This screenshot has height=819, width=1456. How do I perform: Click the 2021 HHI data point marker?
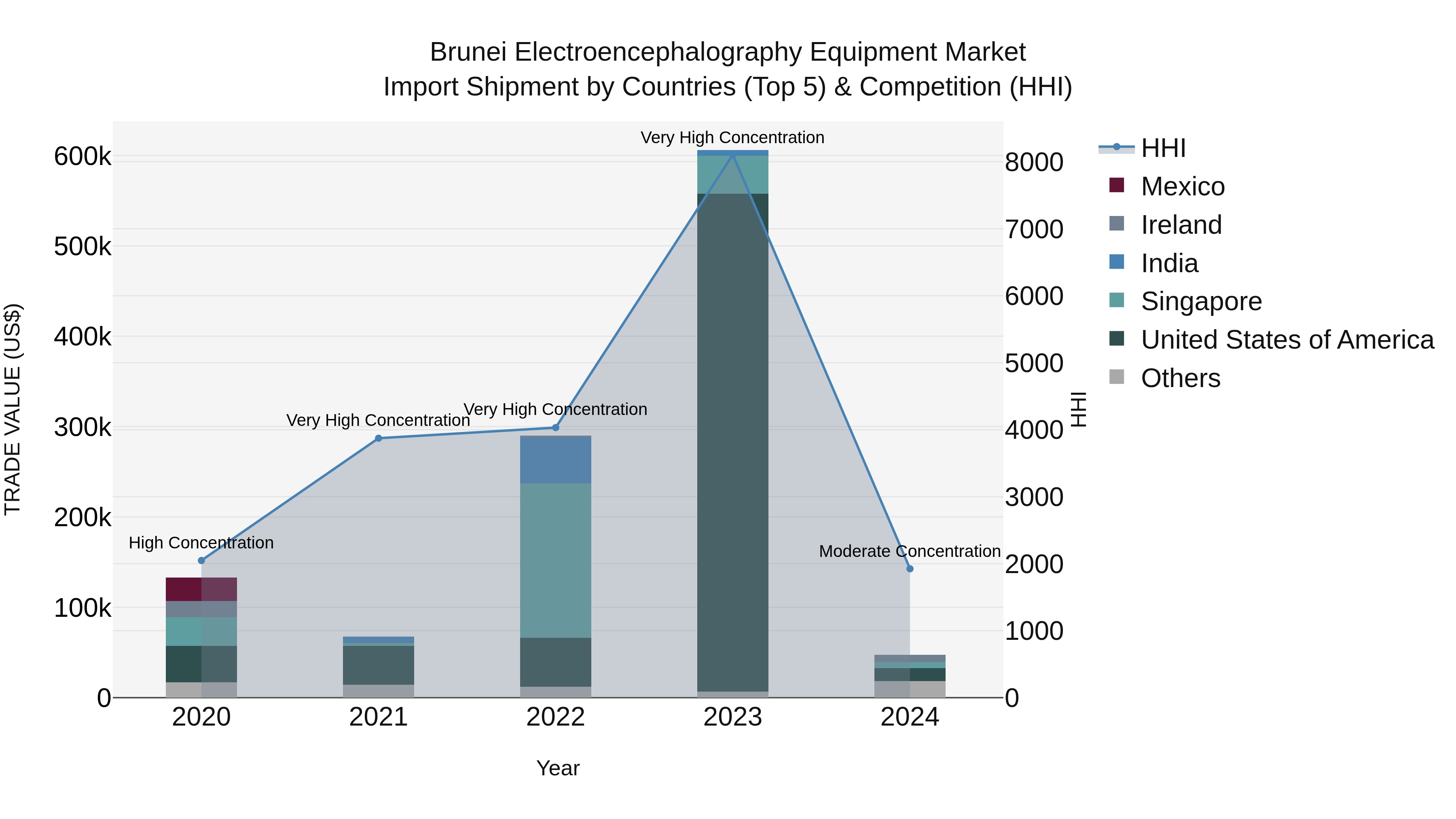pyautogui.click(x=379, y=438)
